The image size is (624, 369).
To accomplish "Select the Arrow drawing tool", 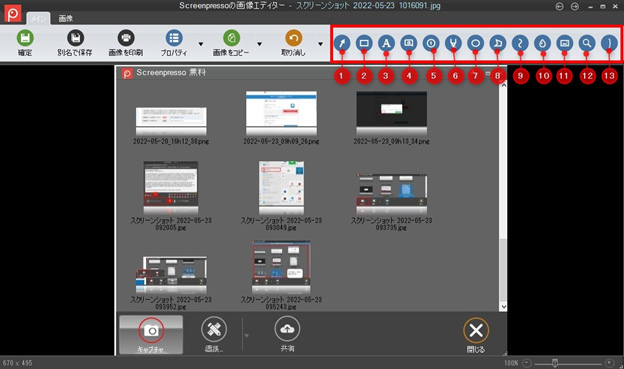I will (x=342, y=43).
